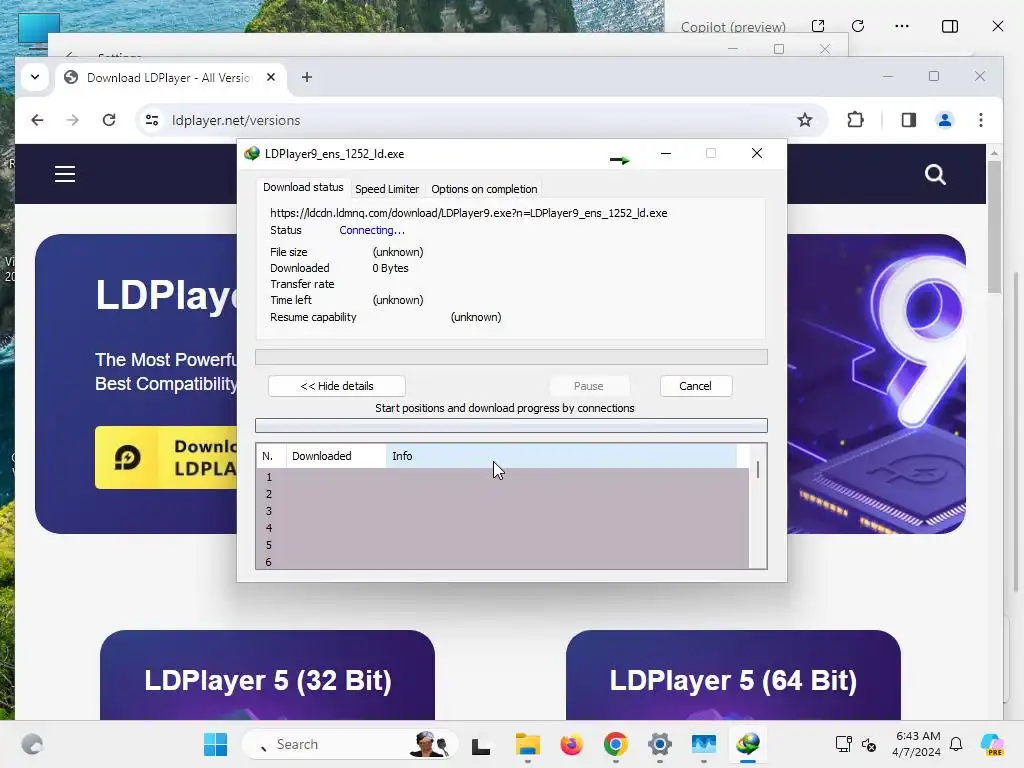Open the resource monitor taskbar icon
Image resolution: width=1024 pixels, height=768 pixels.
(x=704, y=744)
